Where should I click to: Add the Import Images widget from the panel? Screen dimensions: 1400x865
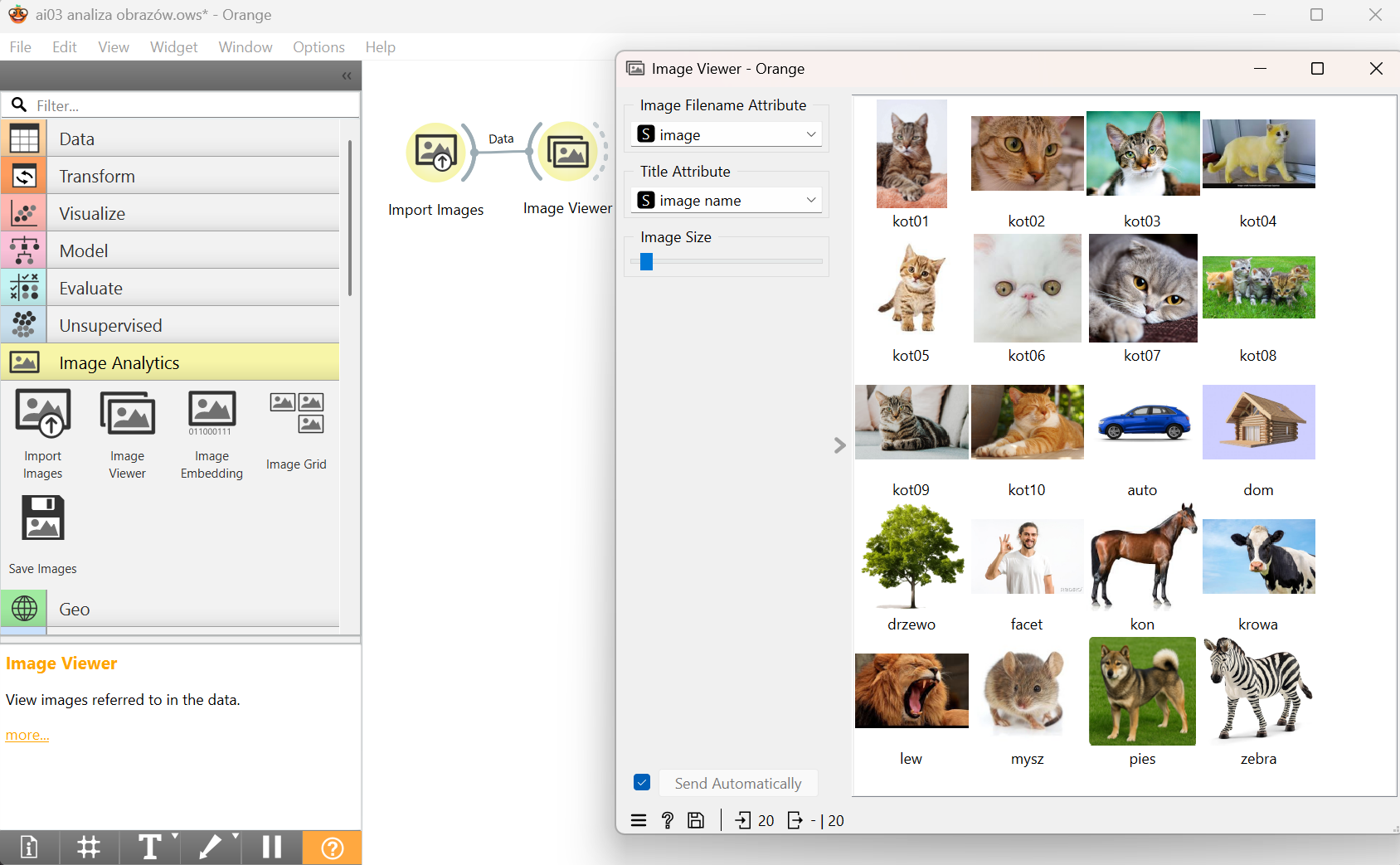click(x=43, y=435)
